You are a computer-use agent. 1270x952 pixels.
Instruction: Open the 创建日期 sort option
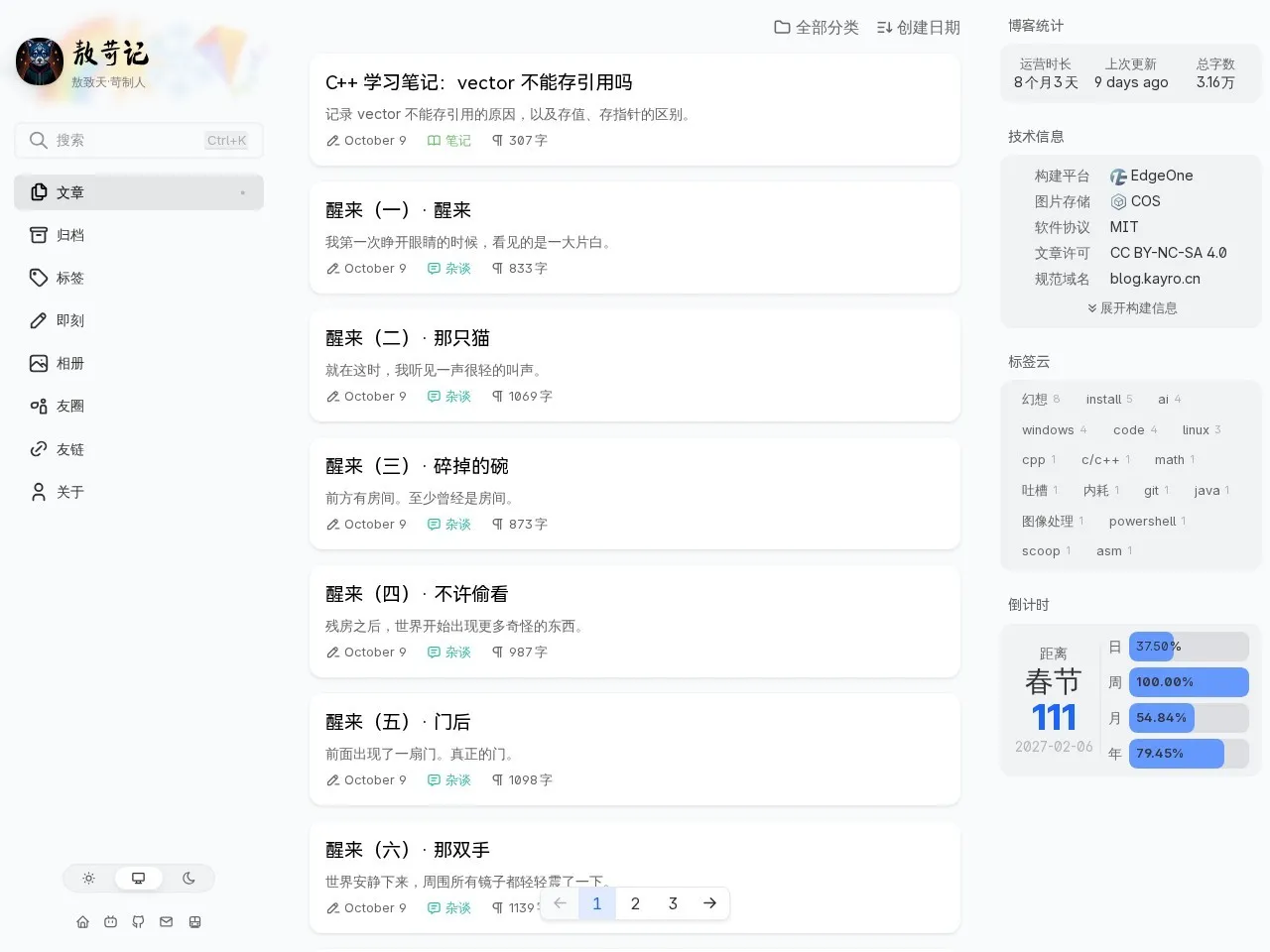click(919, 28)
